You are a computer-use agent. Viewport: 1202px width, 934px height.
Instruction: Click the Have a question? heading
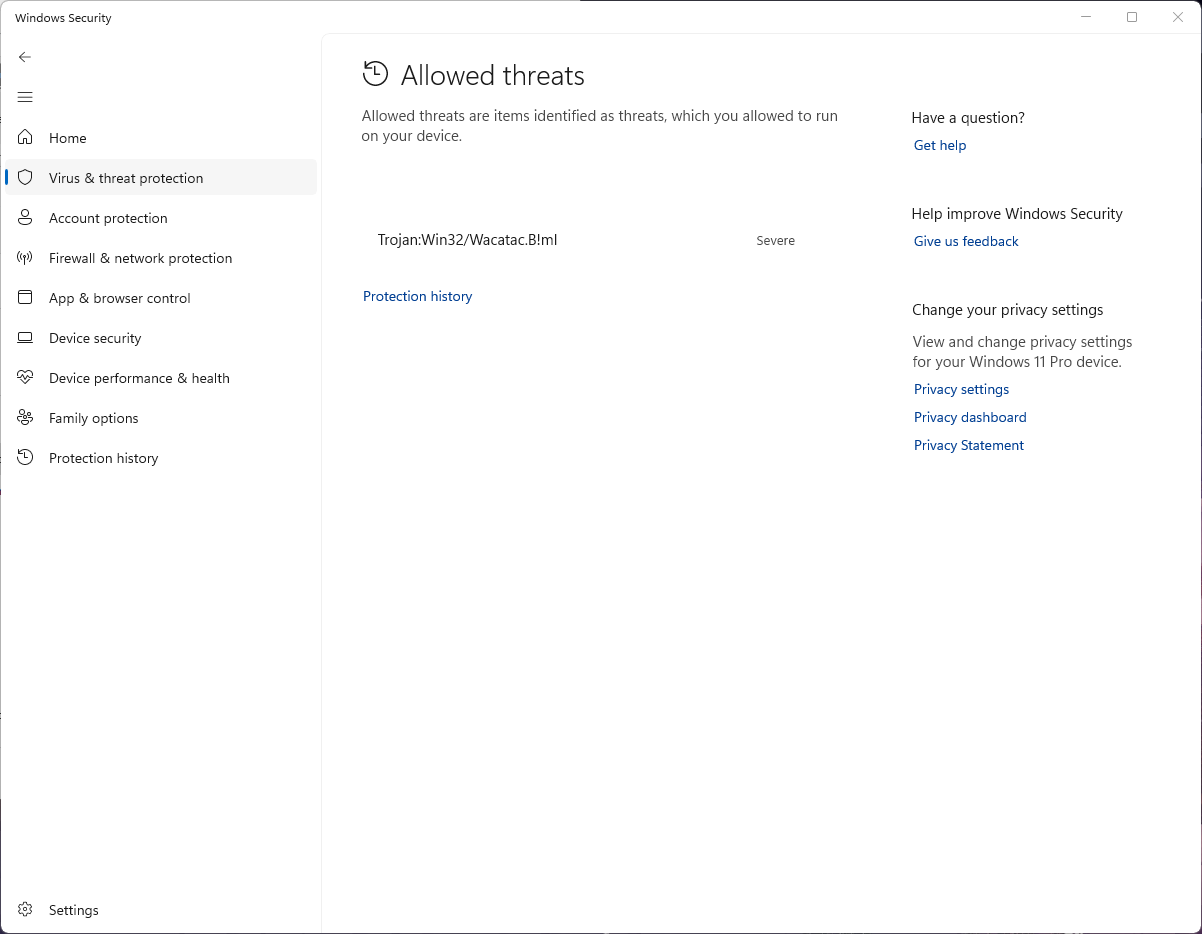pyautogui.click(x=968, y=118)
